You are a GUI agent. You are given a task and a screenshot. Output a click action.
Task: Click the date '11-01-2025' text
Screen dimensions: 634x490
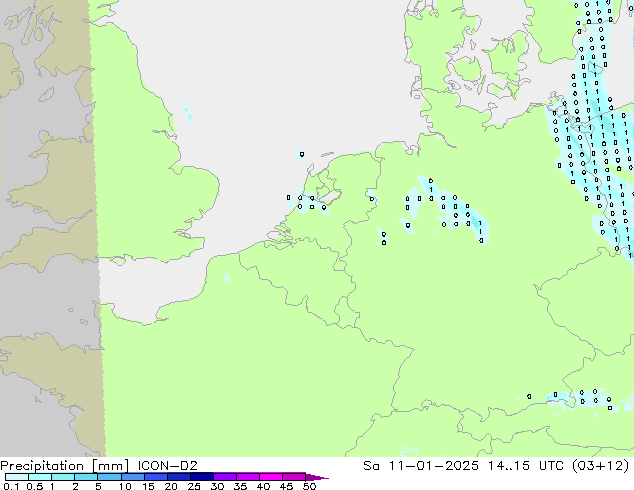433,466
